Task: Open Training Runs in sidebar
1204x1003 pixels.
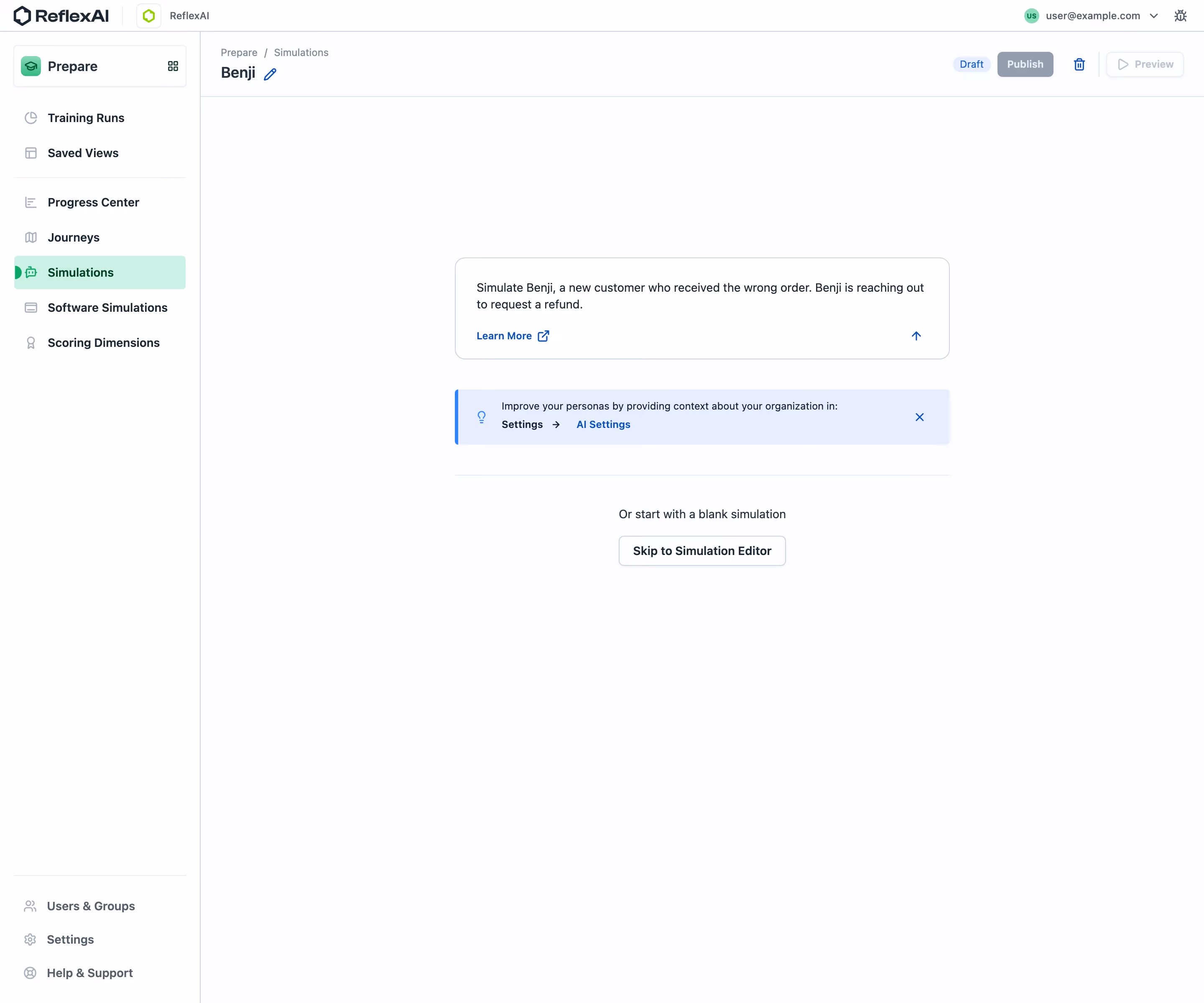Action: 100,117
